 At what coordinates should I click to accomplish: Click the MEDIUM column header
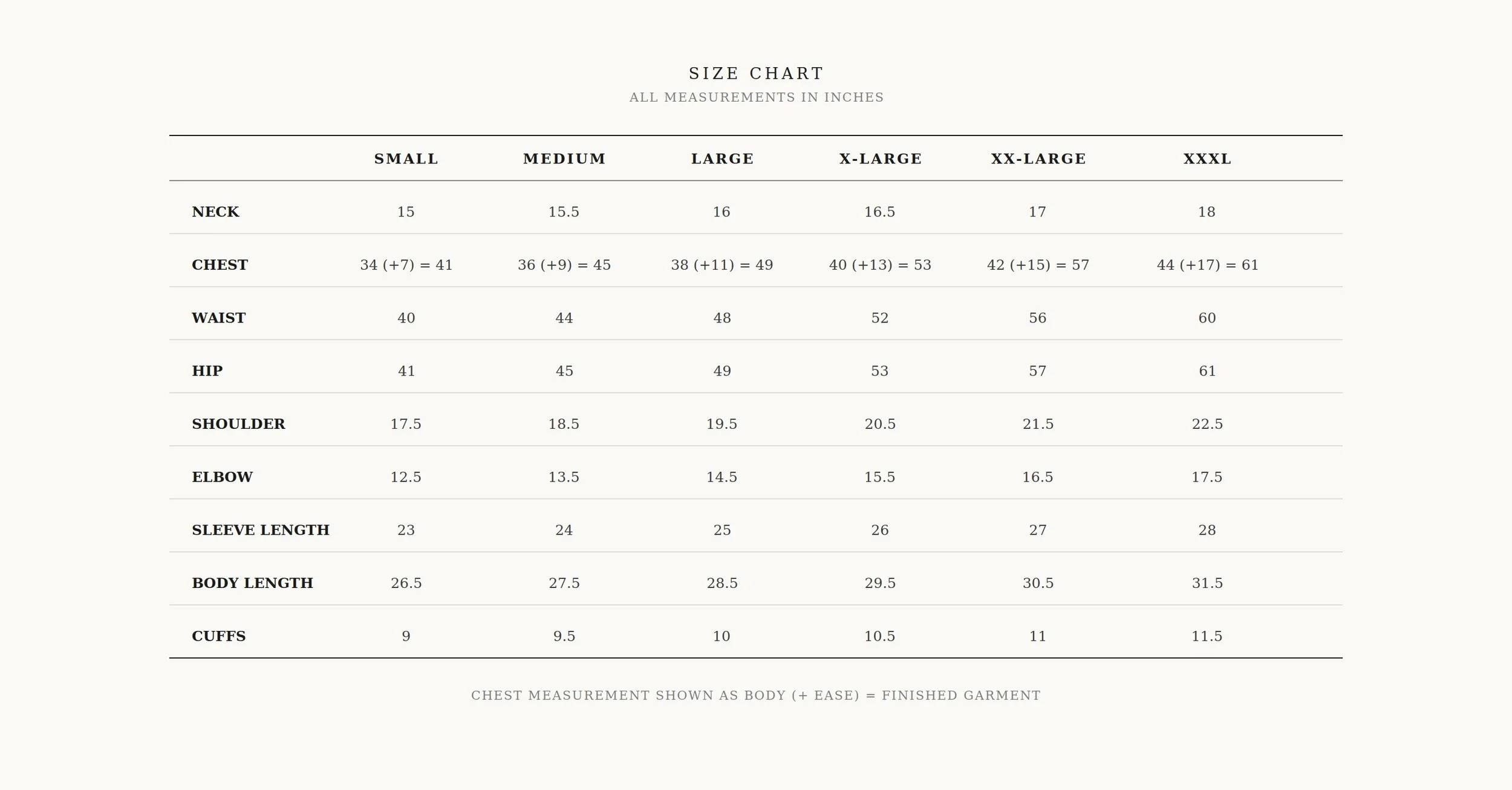click(564, 158)
